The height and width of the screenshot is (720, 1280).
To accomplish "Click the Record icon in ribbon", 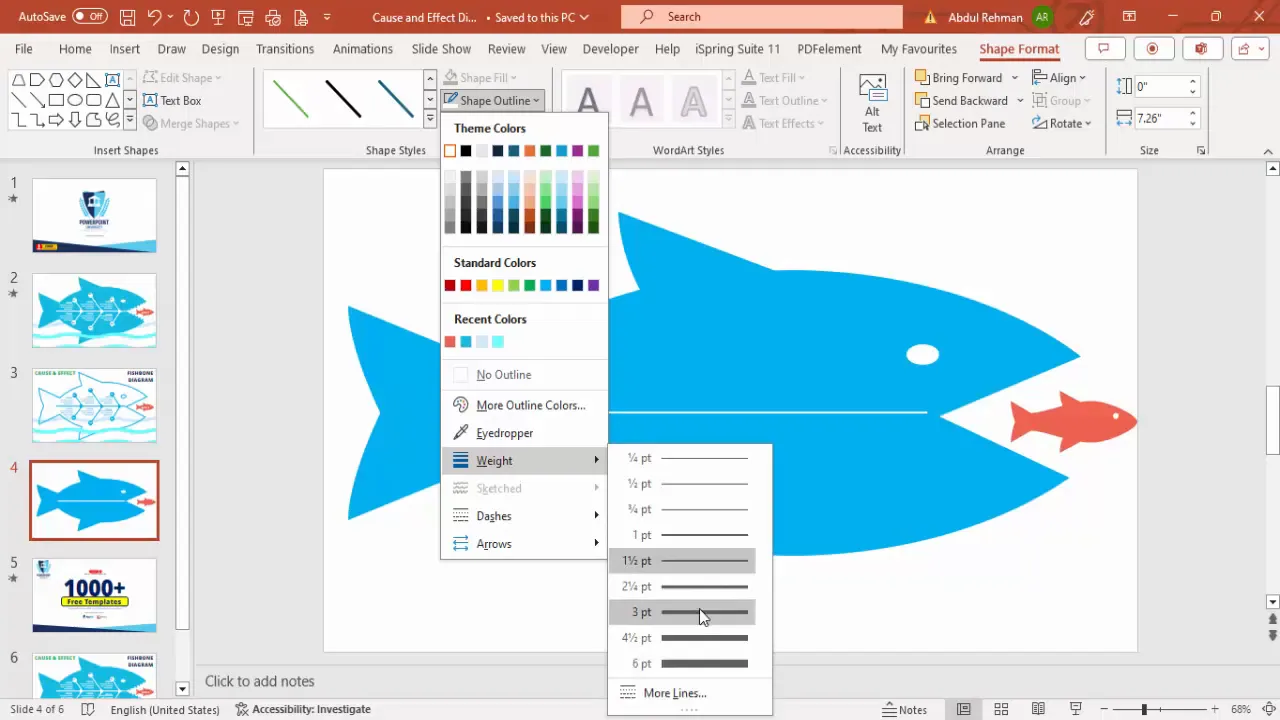I will tap(1152, 48).
